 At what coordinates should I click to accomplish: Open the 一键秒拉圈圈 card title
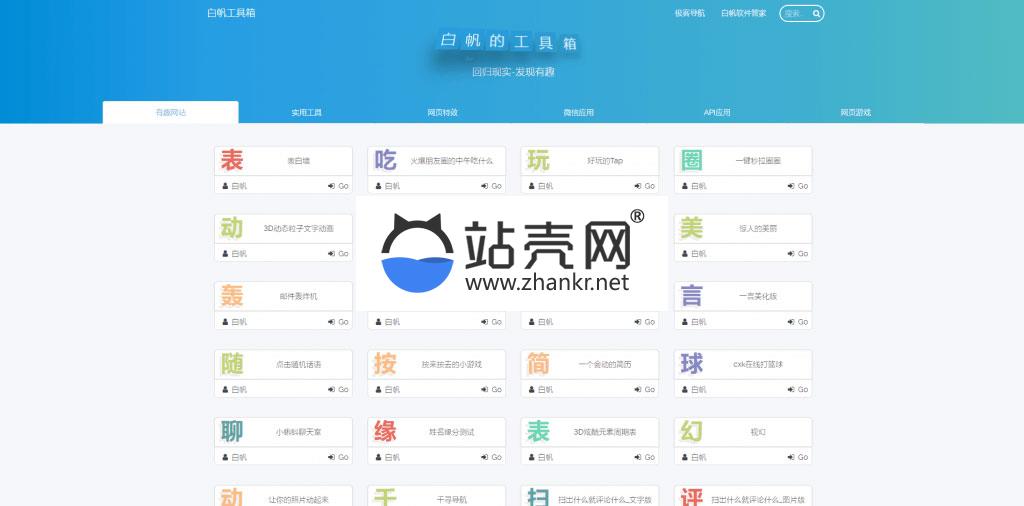pos(758,161)
